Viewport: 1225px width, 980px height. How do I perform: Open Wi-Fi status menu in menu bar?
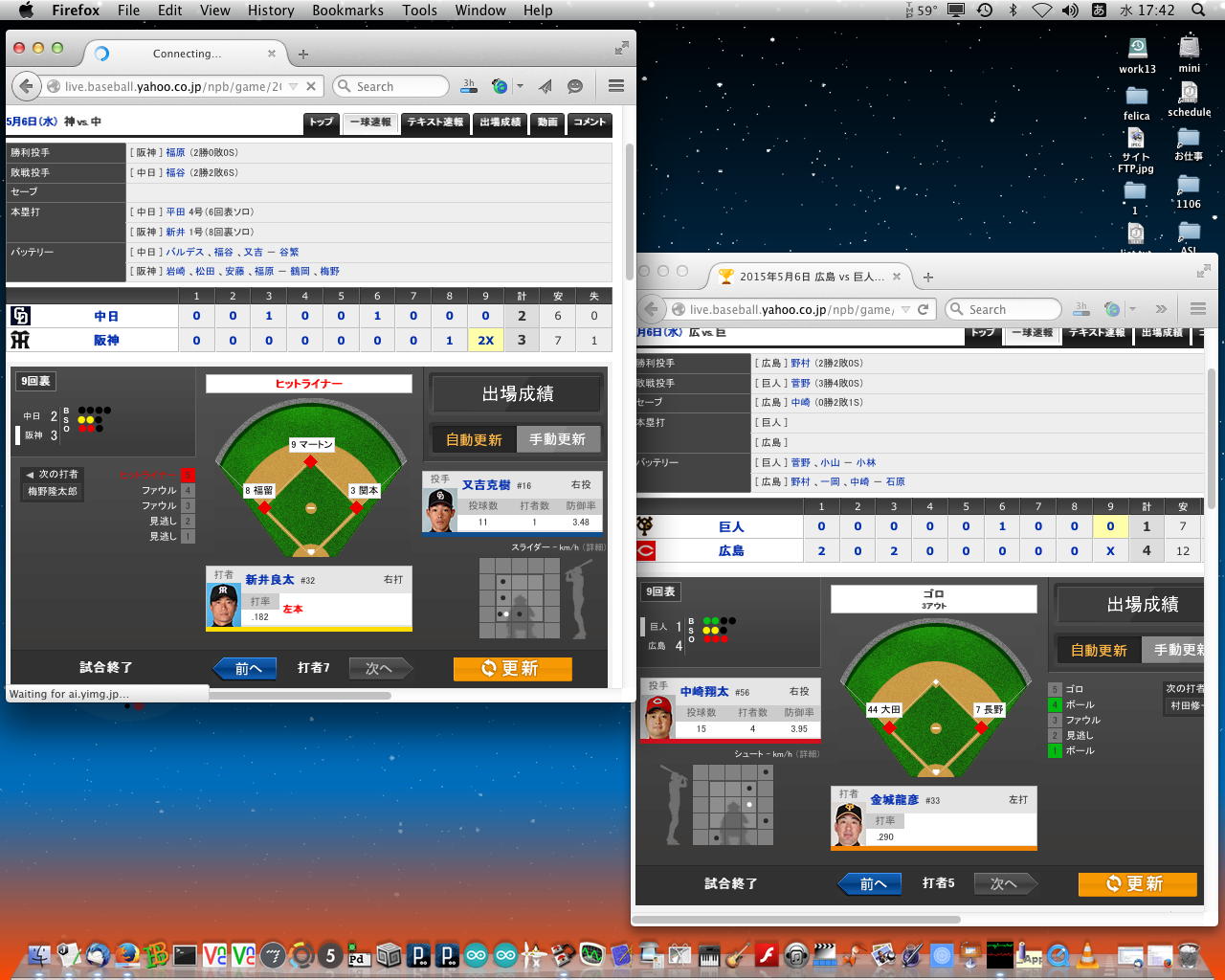coord(1042,11)
